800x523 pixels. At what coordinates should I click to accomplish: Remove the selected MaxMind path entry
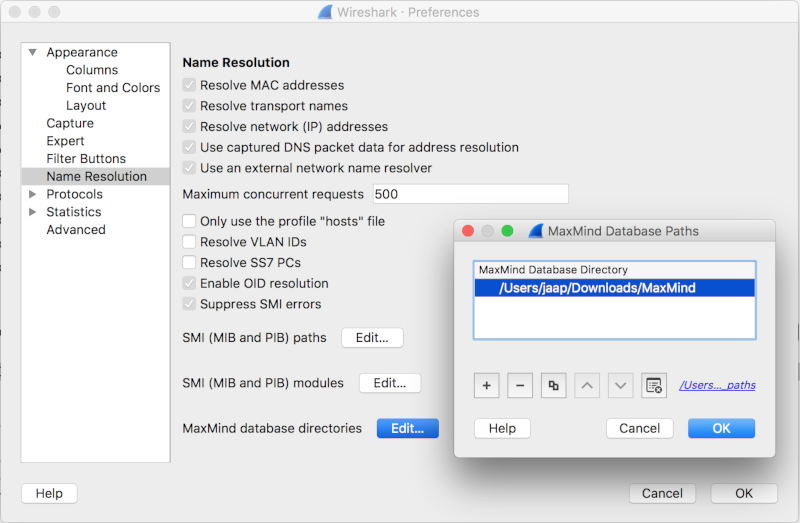tap(520, 385)
